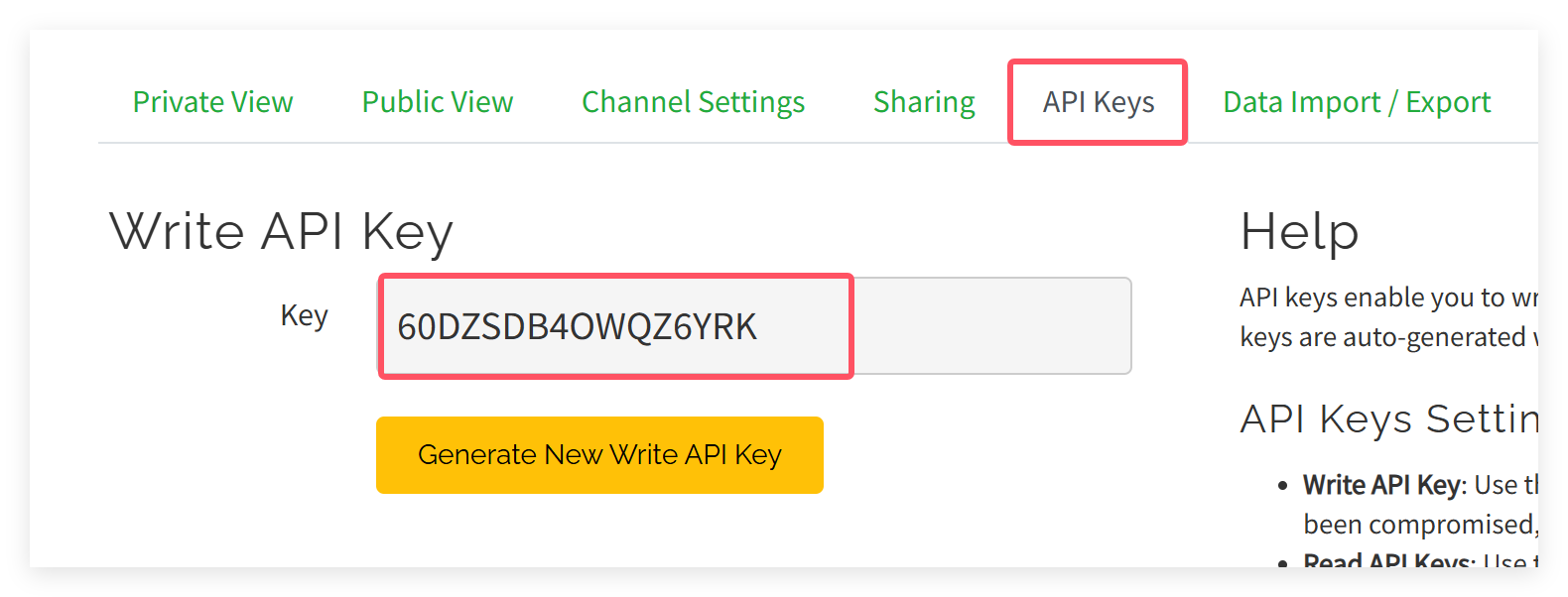This screenshot has height=597, width=1568.
Task: Click the 'API keys enable you to' help line
Action: tap(1388, 298)
